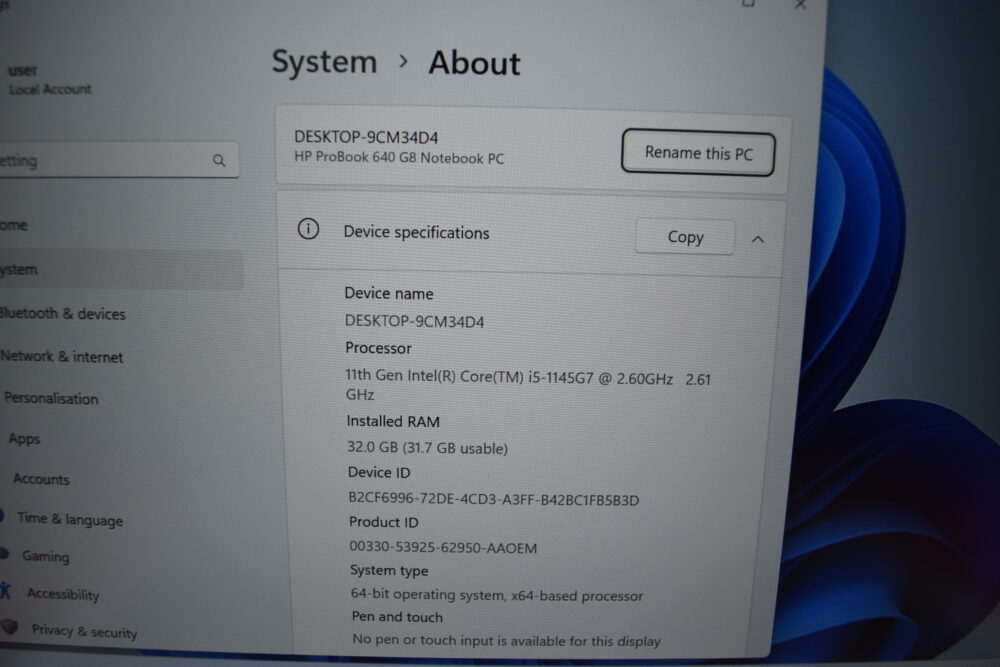
Task: Click the Rename this PC button
Action: (698, 153)
